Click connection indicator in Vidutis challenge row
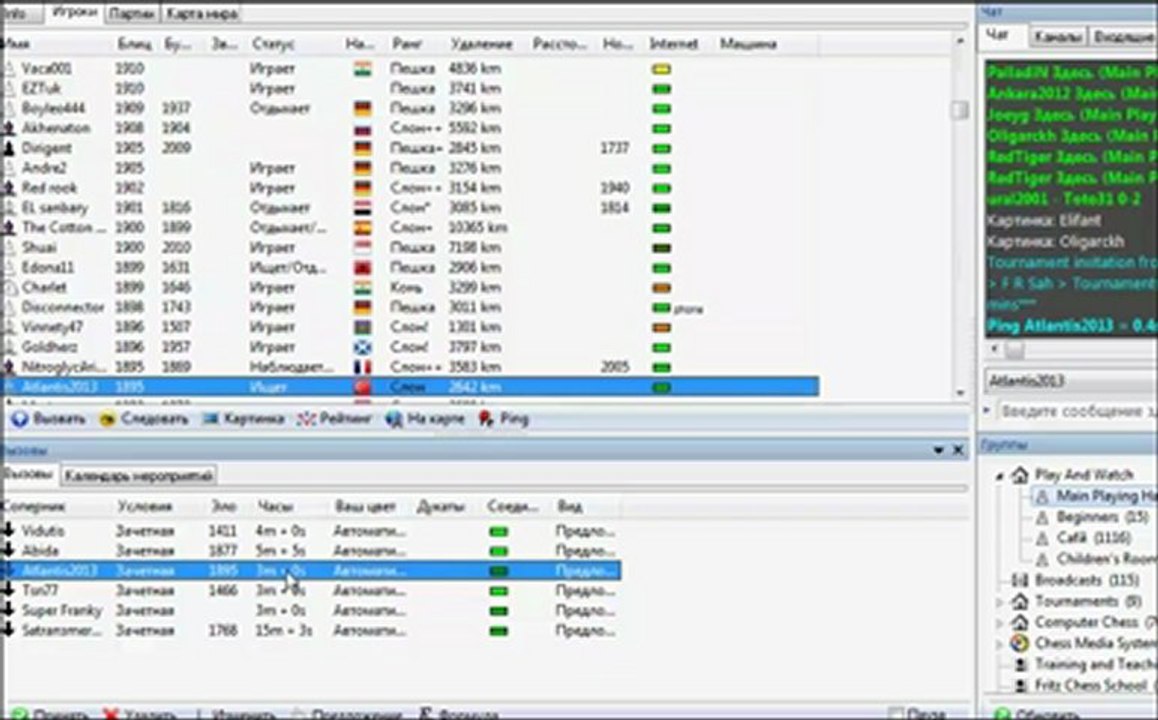The height and width of the screenshot is (720, 1158). coord(499,532)
